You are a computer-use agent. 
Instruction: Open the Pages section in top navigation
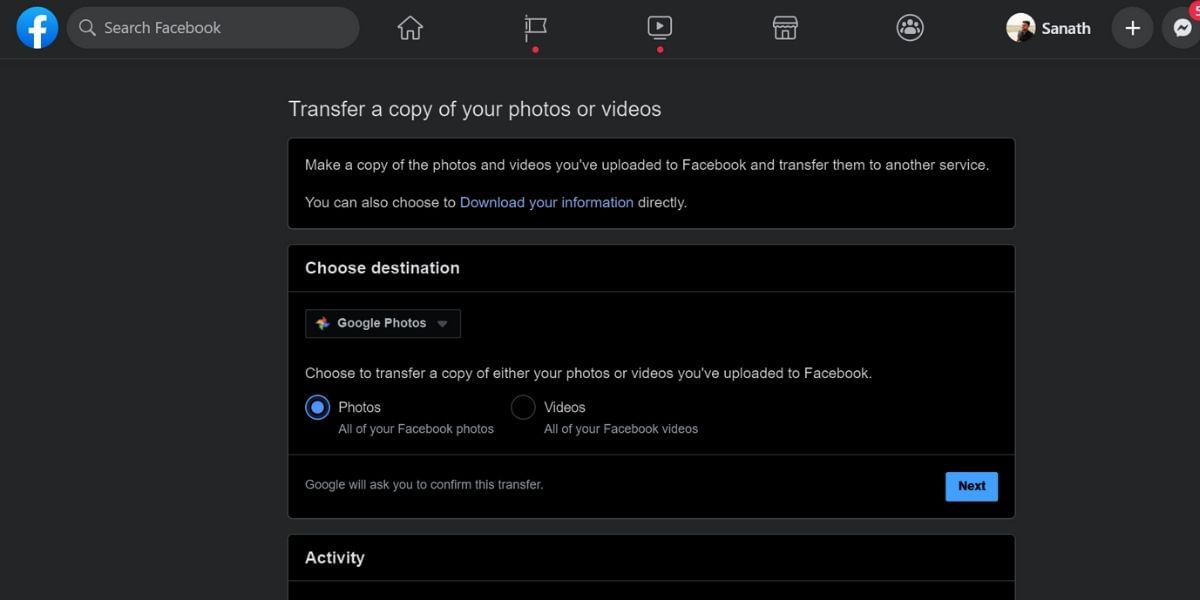pos(535,27)
